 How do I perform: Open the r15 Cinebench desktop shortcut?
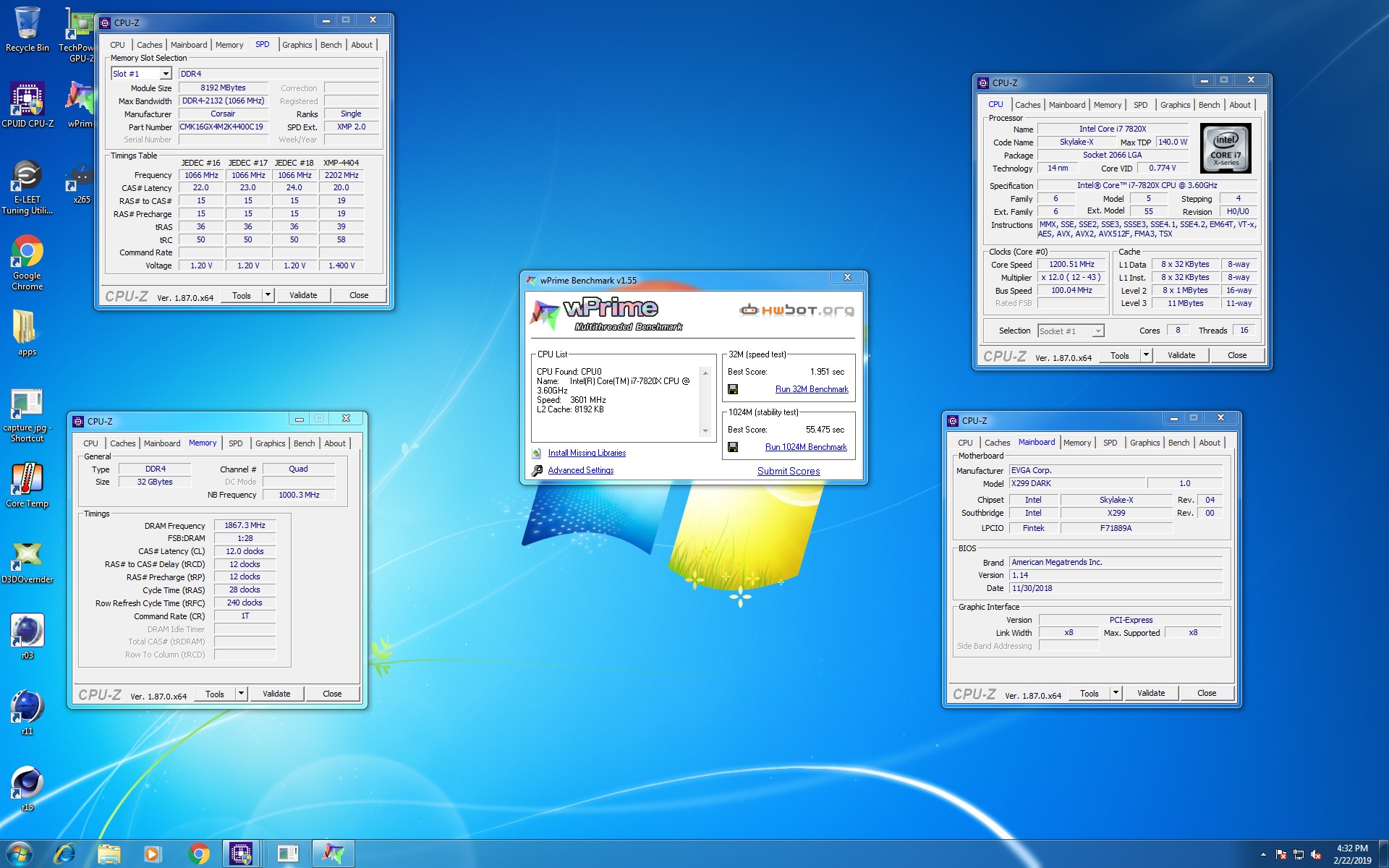point(27,788)
